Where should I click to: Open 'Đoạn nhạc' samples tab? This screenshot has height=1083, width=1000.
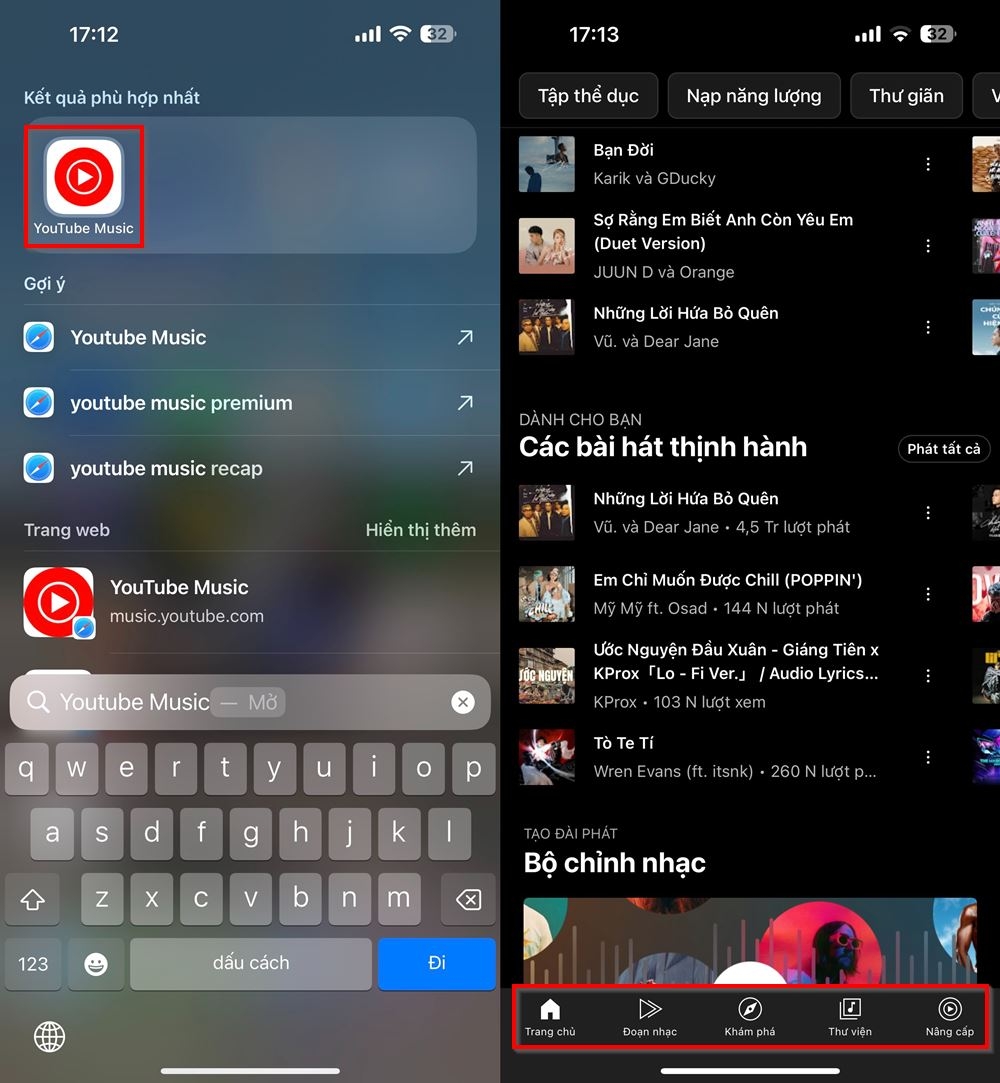(650, 1017)
